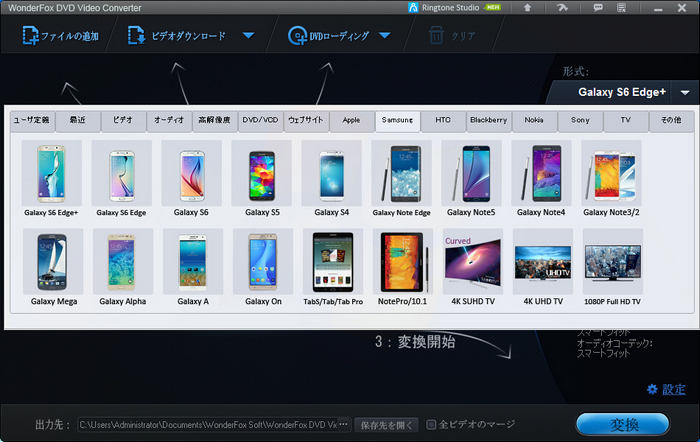
Task: Select the Galaxy S5 device icon
Action: (262, 173)
